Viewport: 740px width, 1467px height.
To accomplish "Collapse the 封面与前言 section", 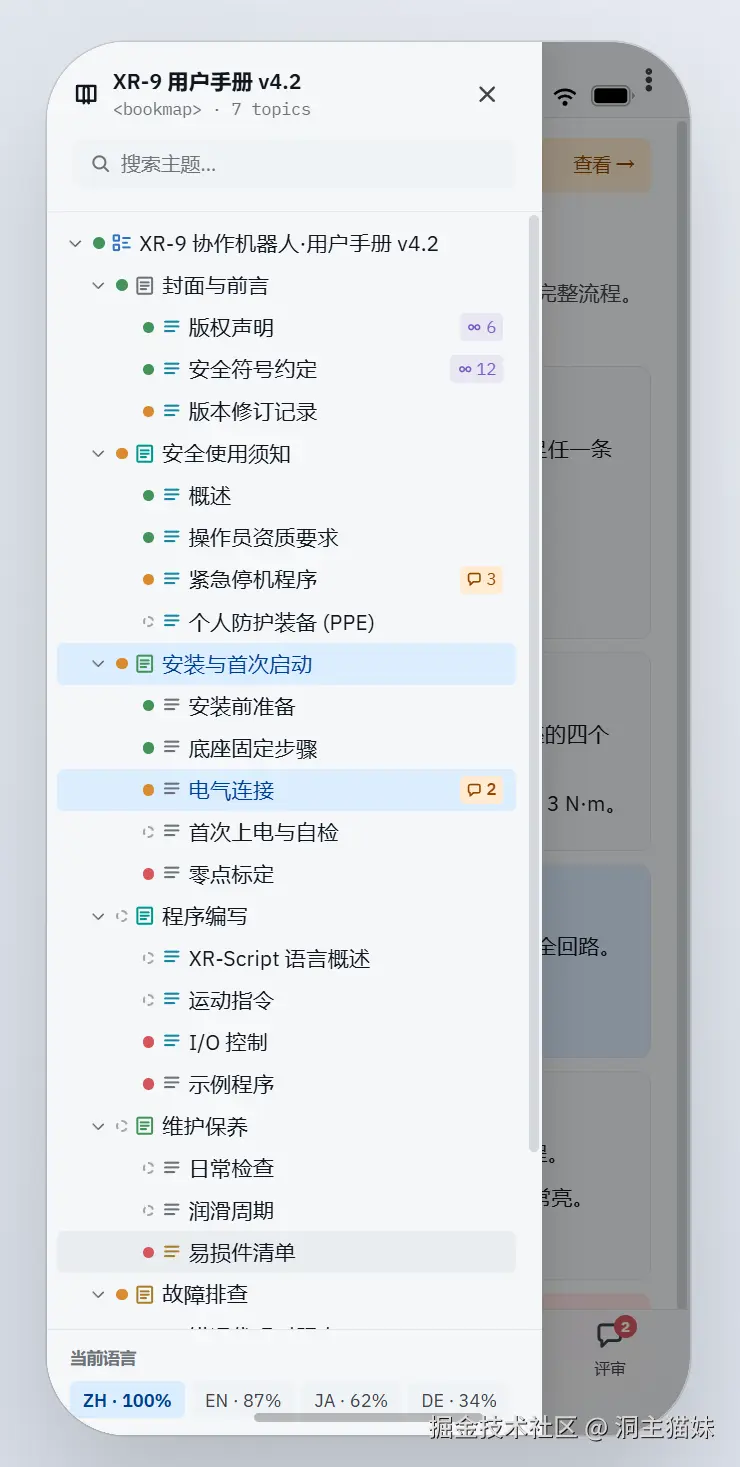I will [x=98, y=286].
